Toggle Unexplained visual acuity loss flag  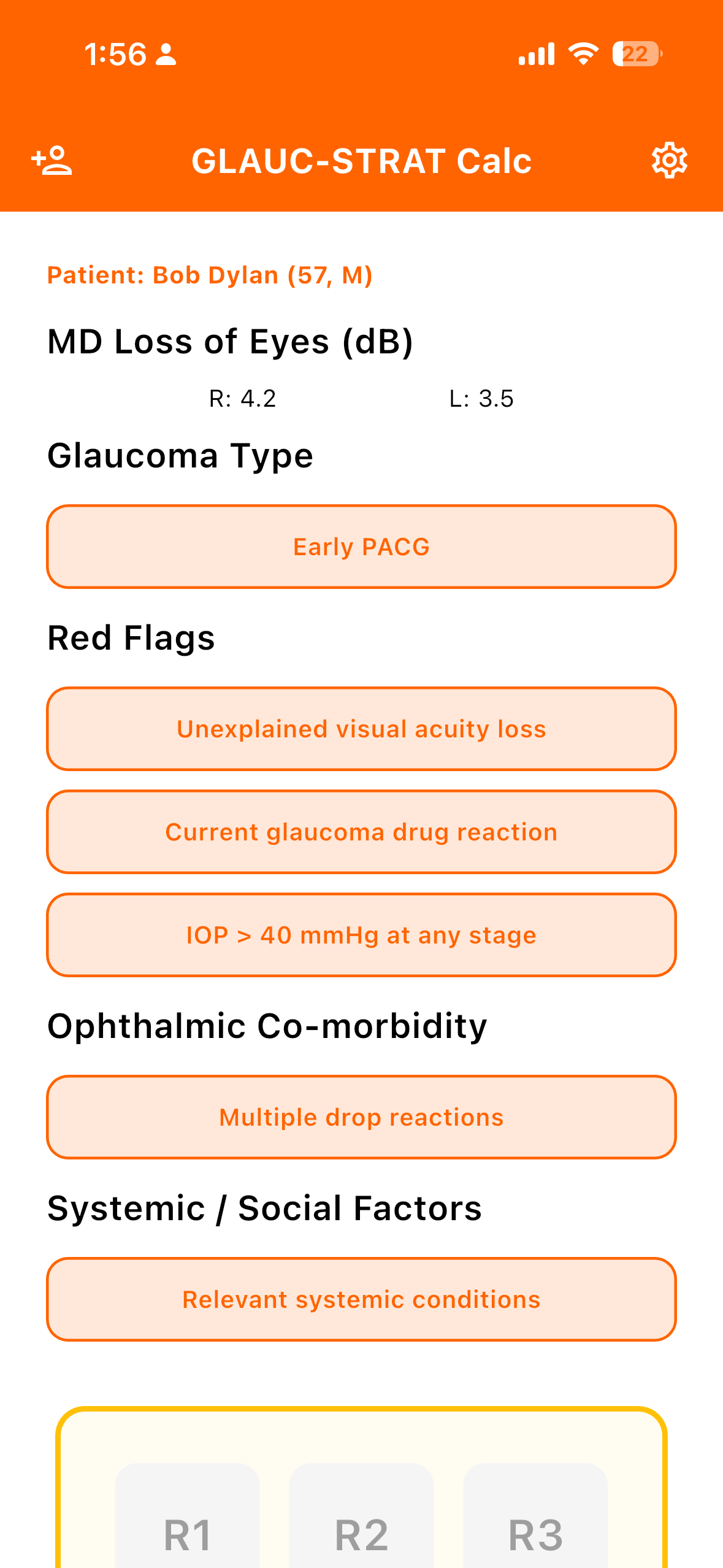coord(361,729)
